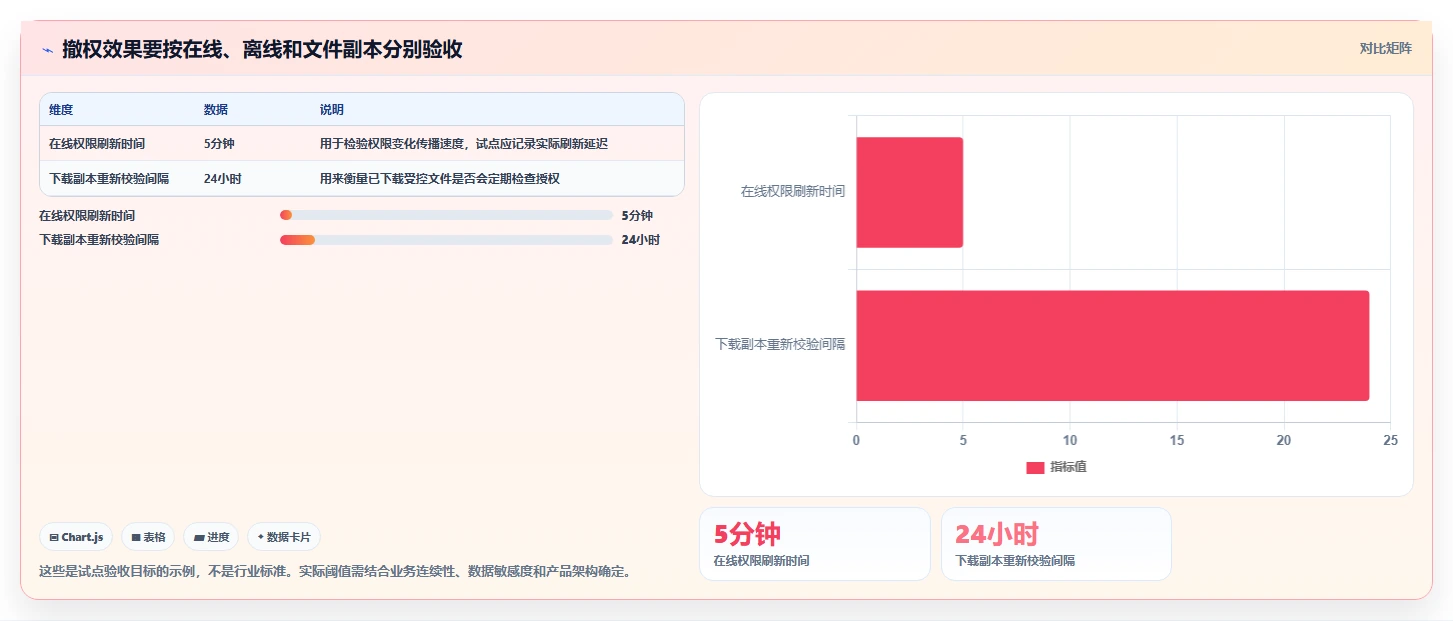
Task: Click the chart bar for 下载副本重新校验间隔
Action: tap(1112, 346)
